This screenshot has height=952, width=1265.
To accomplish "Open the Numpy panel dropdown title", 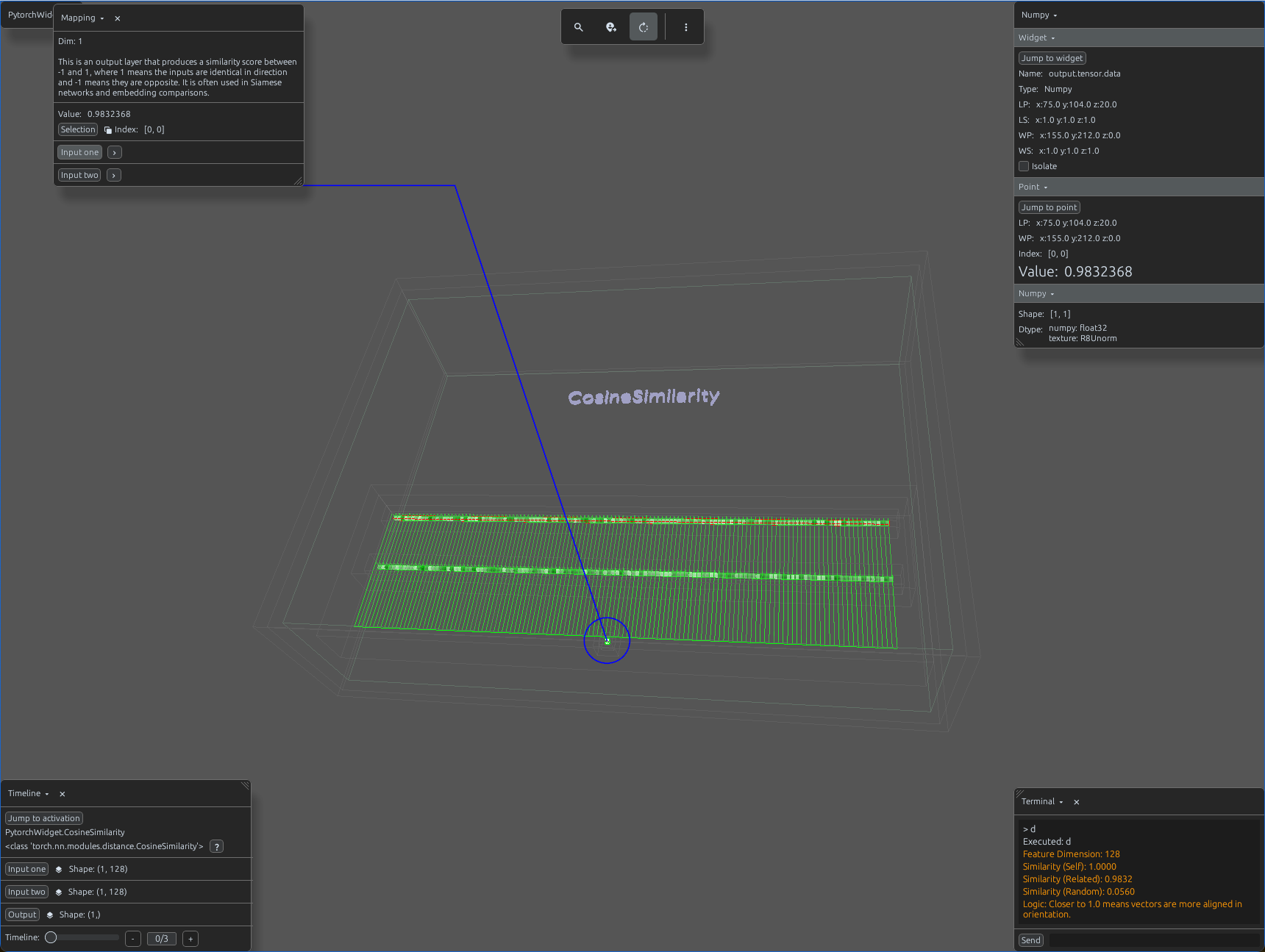I will pos(1039,15).
